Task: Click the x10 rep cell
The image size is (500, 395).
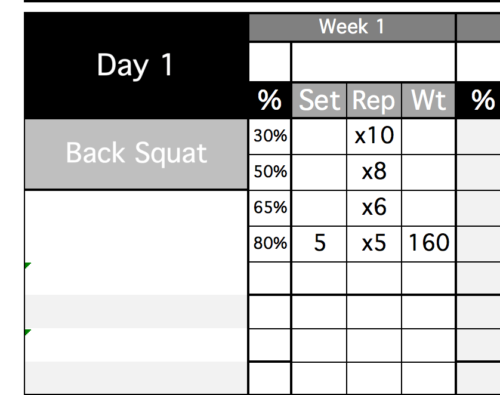Action: coord(374,136)
